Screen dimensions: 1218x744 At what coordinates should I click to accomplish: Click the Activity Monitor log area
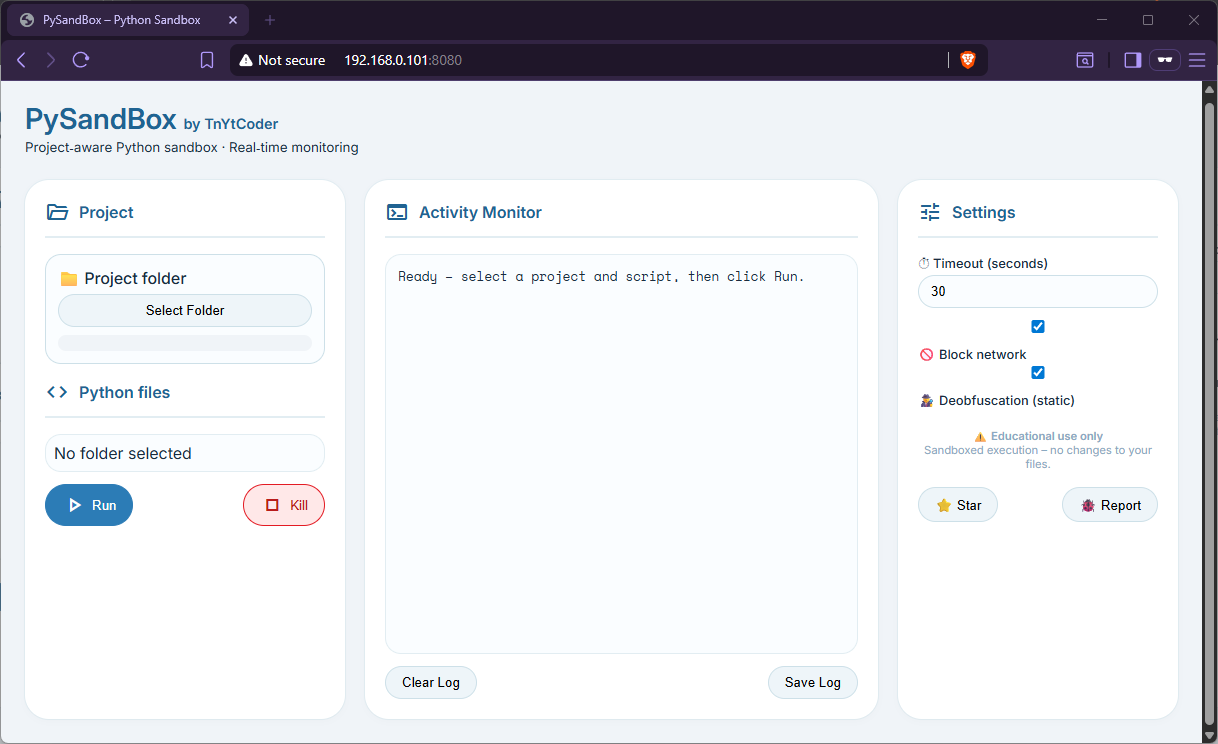[x=621, y=454]
